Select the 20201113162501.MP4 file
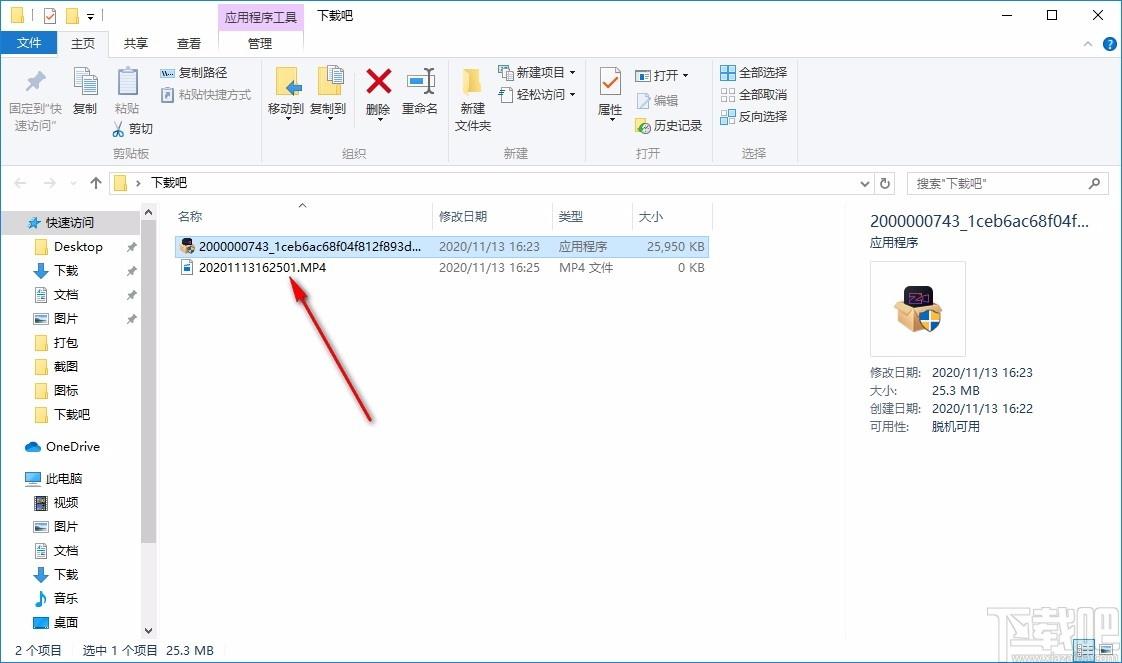1122x663 pixels. [442, 267]
